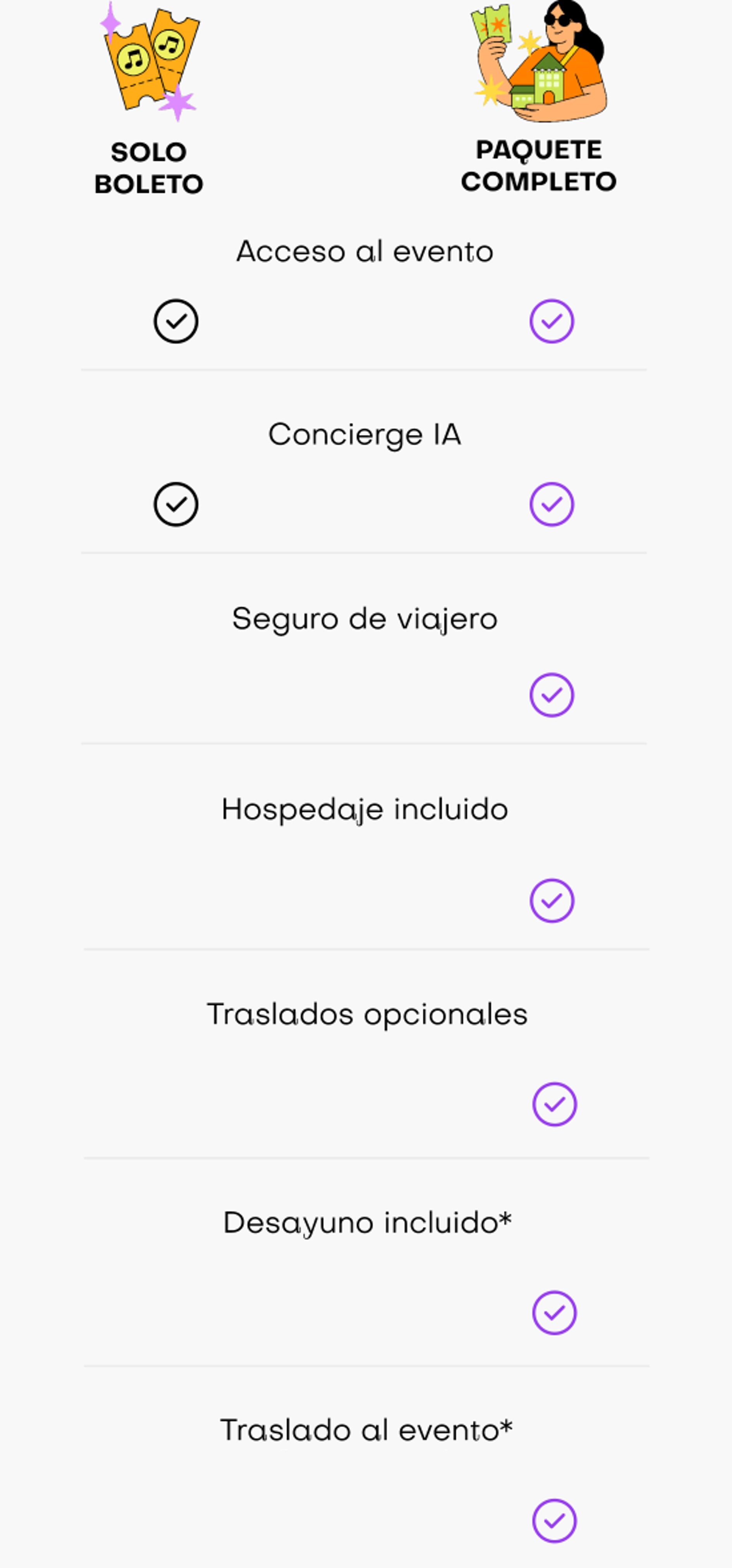Select the SOLO BOLETO heading
Screen dimensions: 732x1568
[149, 168]
